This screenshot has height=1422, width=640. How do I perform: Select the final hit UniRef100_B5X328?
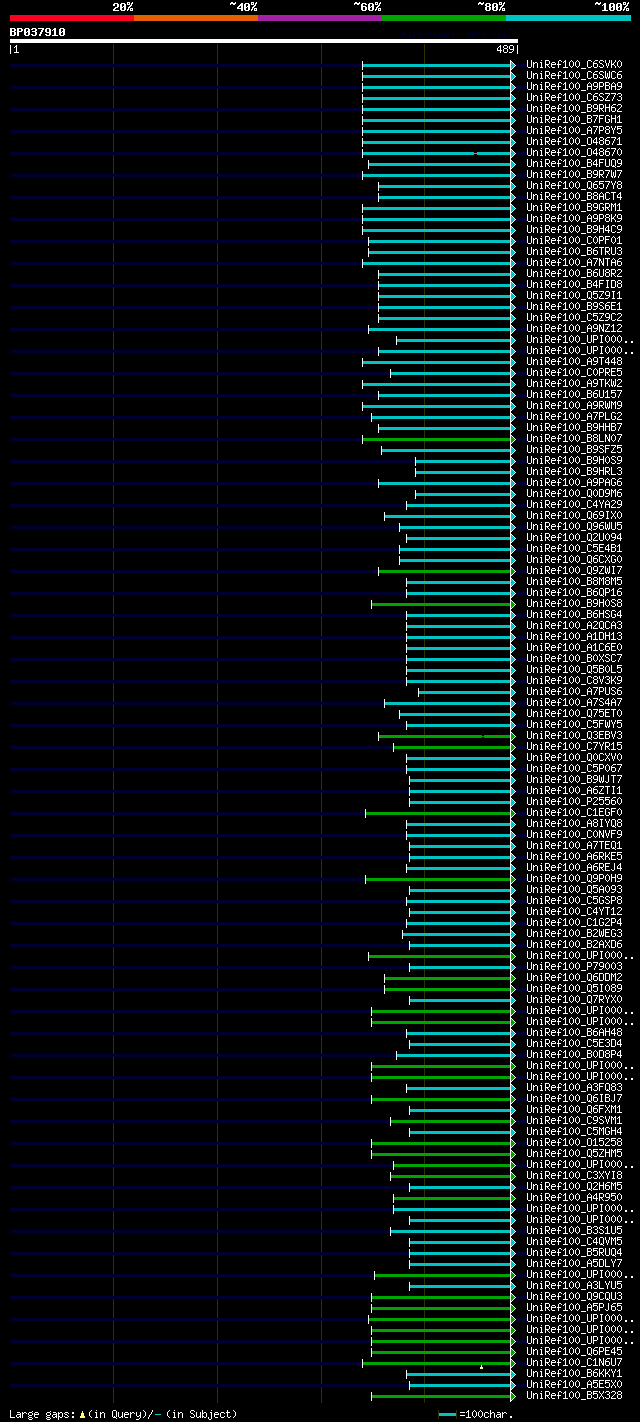(x=574, y=1395)
